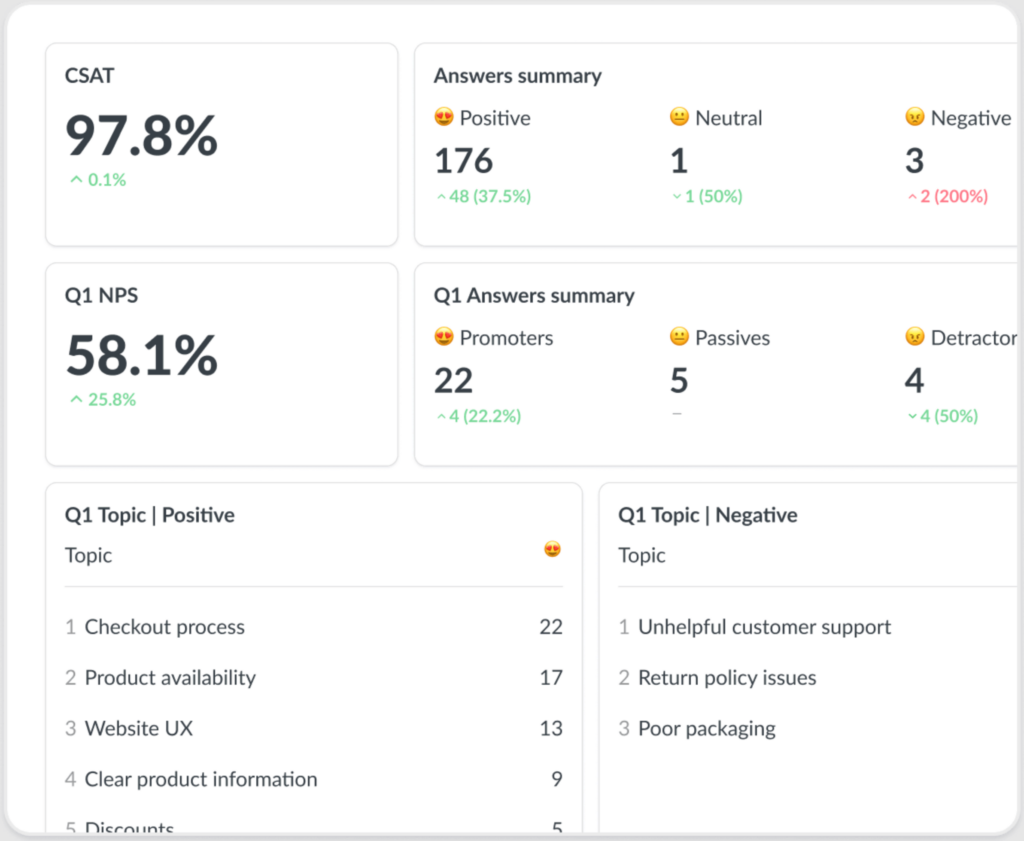Click the Positive heart-eyes emoji icon
The image size is (1024, 841).
coord(444,118)
